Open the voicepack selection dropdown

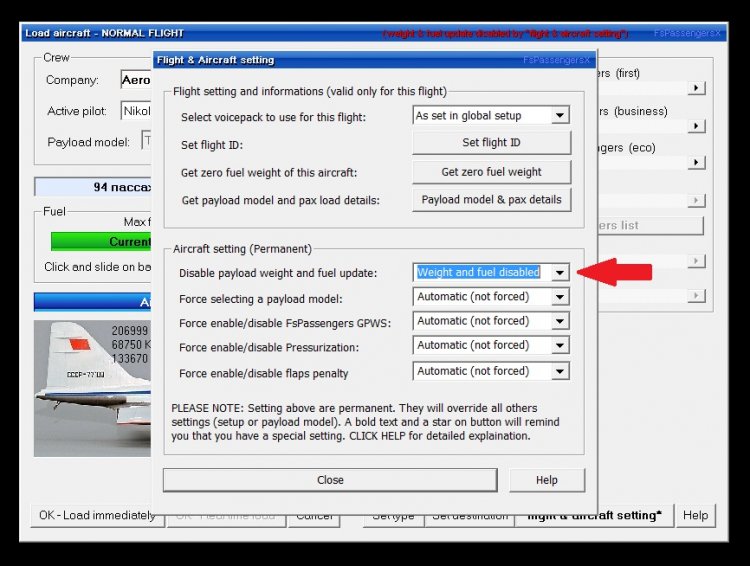[560, 115]
